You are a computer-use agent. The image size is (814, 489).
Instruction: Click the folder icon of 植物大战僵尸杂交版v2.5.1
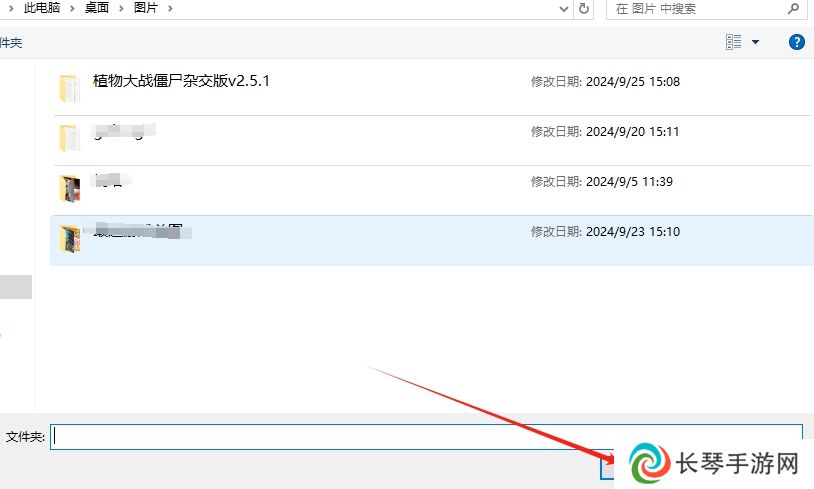[70, 88]
